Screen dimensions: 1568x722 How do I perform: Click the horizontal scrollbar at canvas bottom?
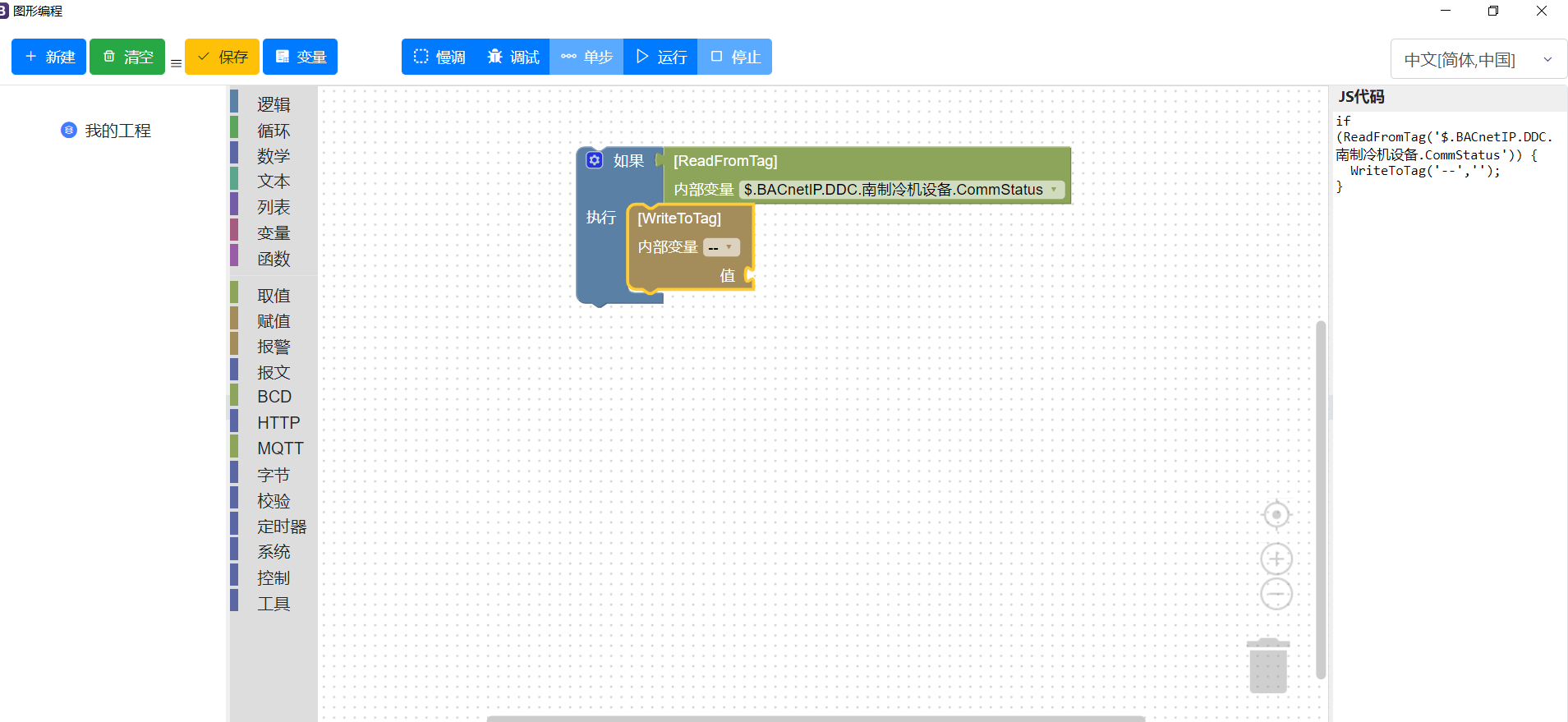pyautogui.click(x=815, y=718)
